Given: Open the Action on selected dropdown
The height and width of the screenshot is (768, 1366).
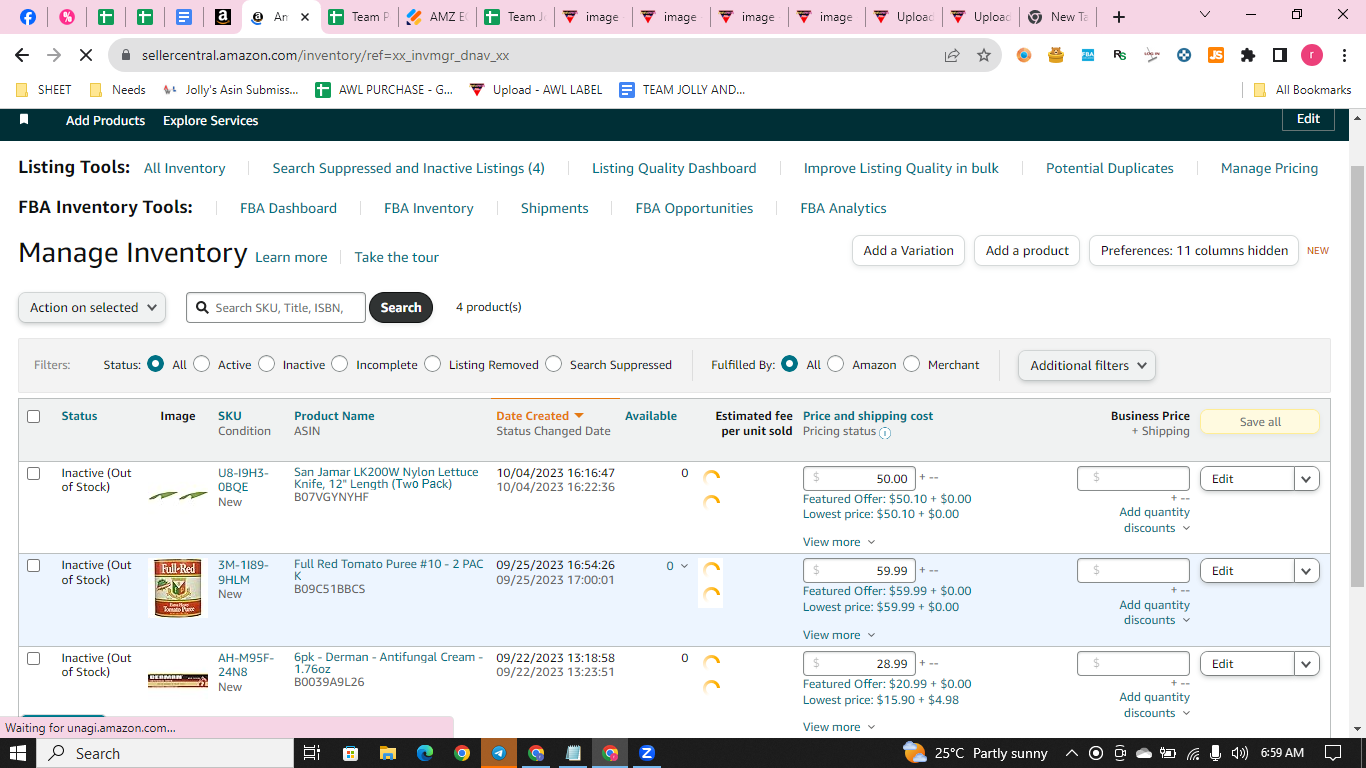Looking at the screenshot, I should point(92,308).
